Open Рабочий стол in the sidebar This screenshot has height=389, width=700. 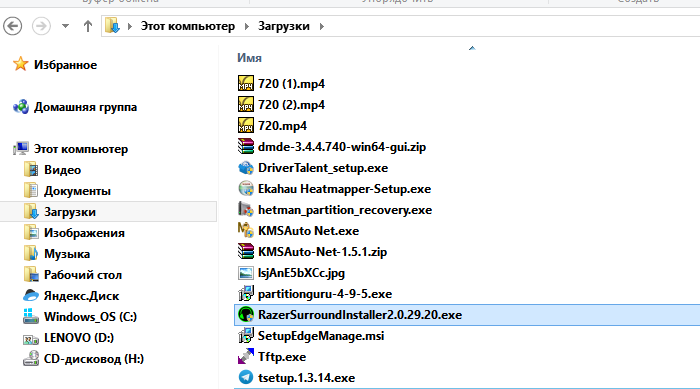(83, 275)
